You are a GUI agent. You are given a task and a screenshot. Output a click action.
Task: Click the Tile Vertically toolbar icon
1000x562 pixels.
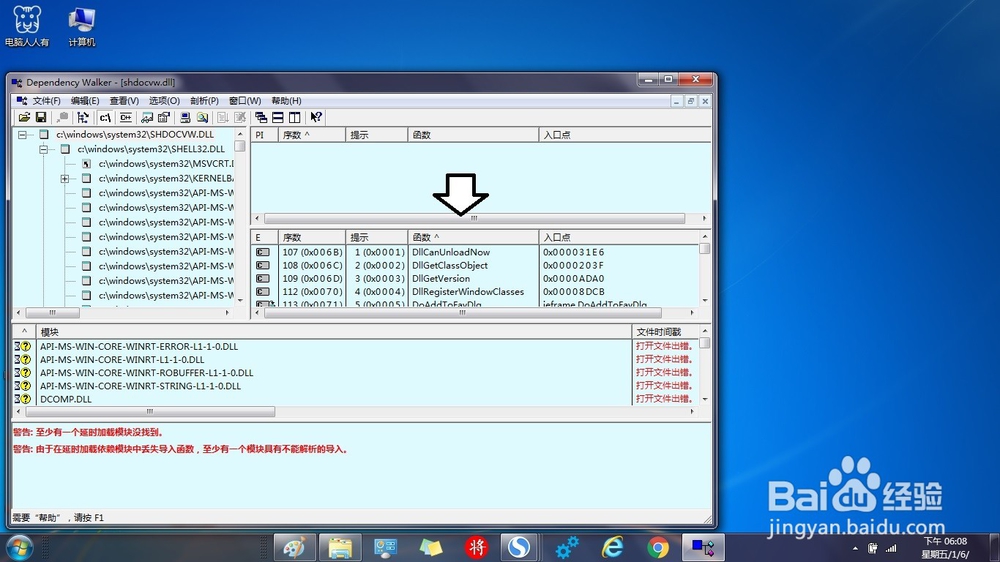[294, 117]
